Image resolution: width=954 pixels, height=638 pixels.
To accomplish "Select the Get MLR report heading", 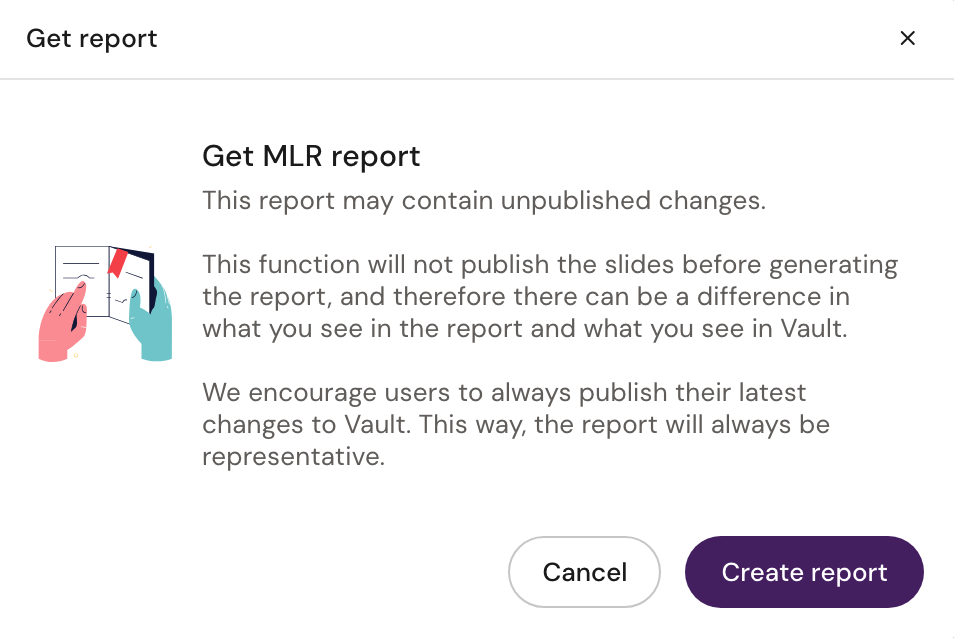I will [311, 156].
